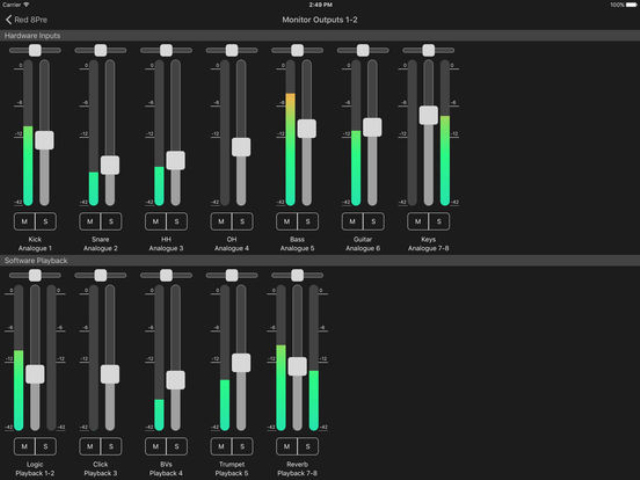
Task: Mute the BVs Playback 4 channel
Action: 156,446
